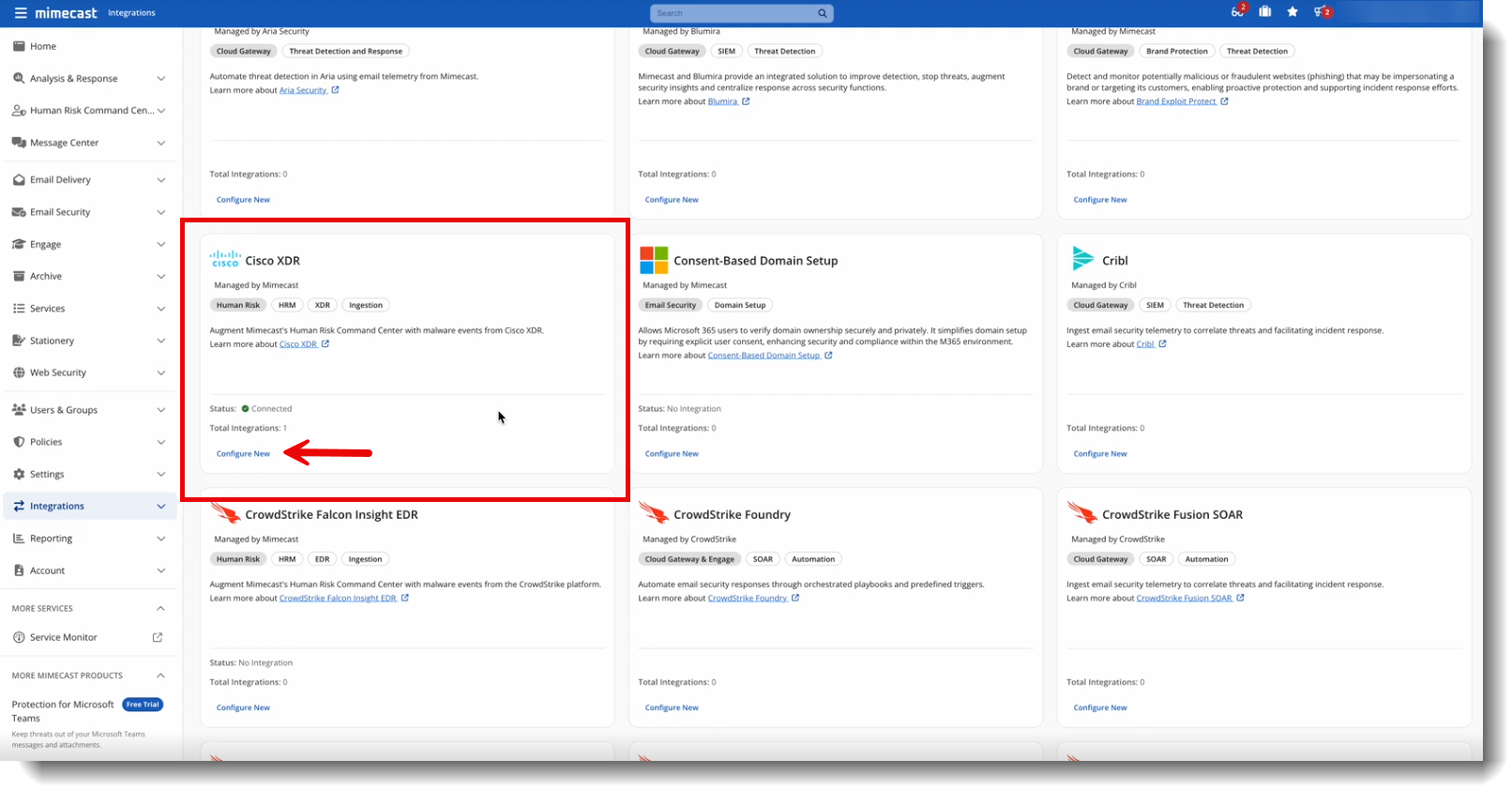Image resolution: width=1512 pixels, height=790 pixels.
Task: Select Reporting in the sidebar
Action: [51, 539]
